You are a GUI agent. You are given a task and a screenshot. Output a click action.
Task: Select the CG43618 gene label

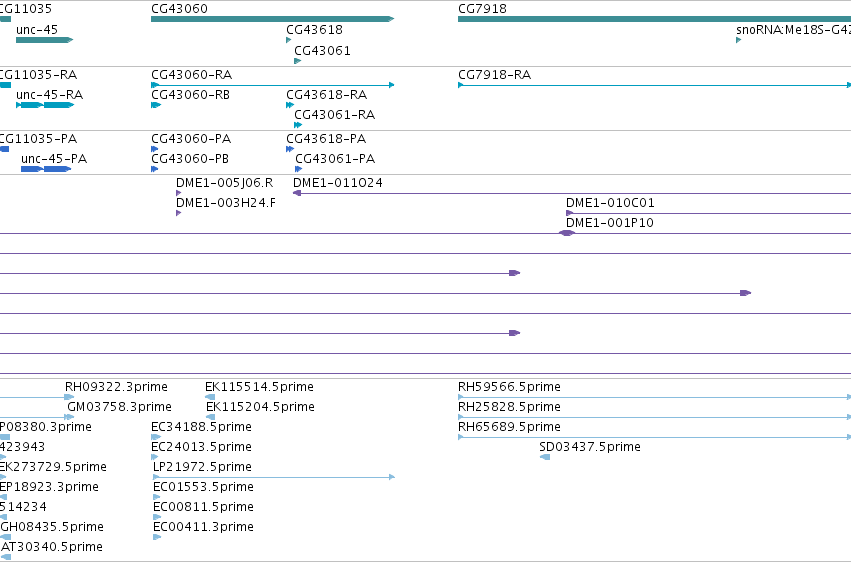[314, 30]
